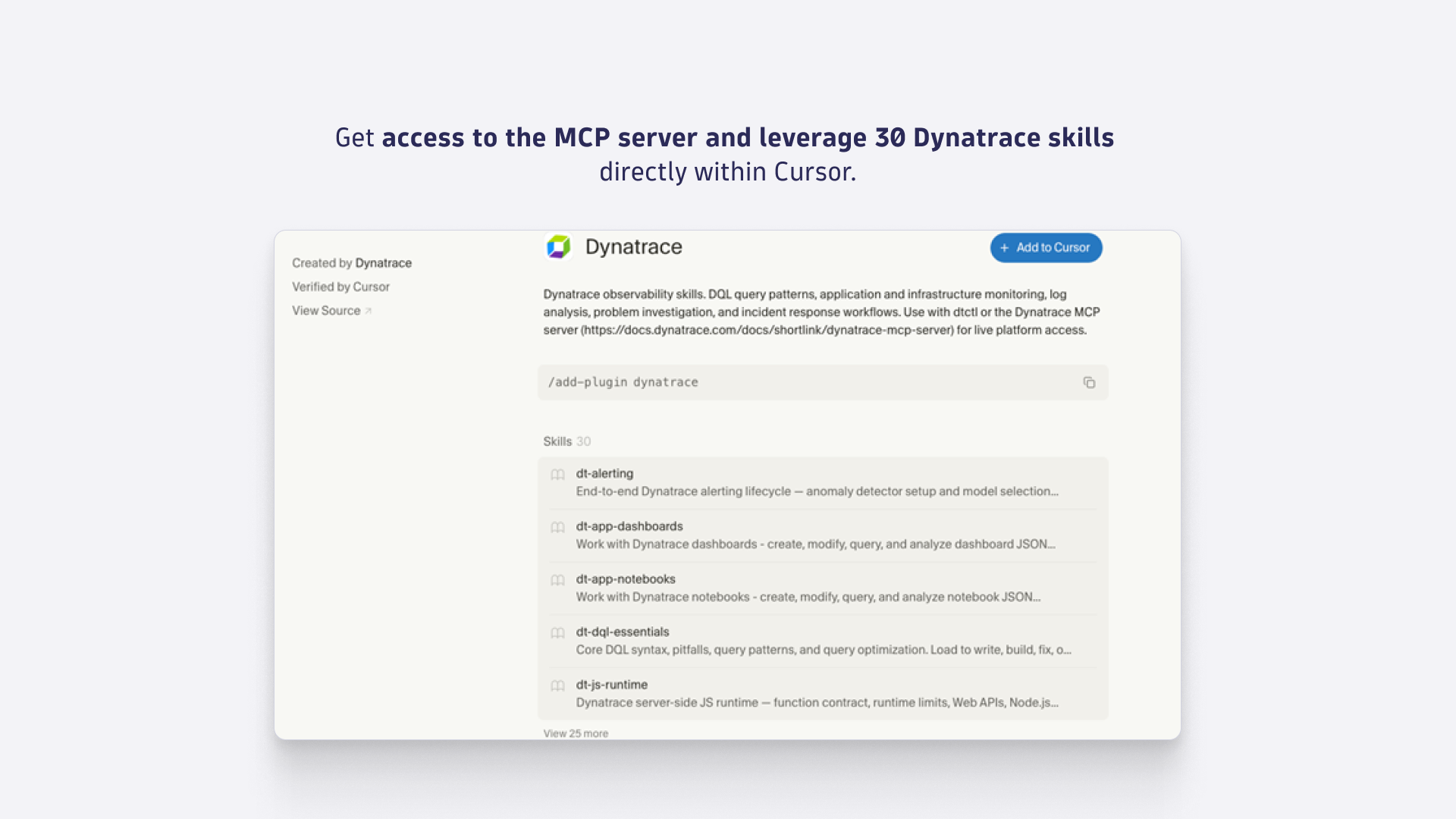Image resolution: width=1456 pixels, height=819 pixels.
Task: Click the book icon beside dt-dql-essentials
Action: 557,633
